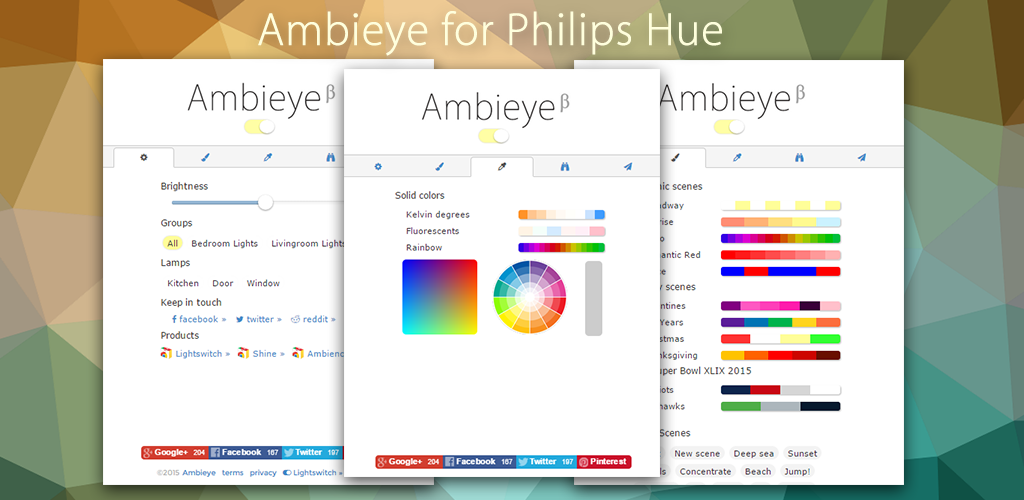The width and height of the screenshot is (1024, 500).
Task: Open the paintbrush tab in center panel
Action: pos(440,166)
